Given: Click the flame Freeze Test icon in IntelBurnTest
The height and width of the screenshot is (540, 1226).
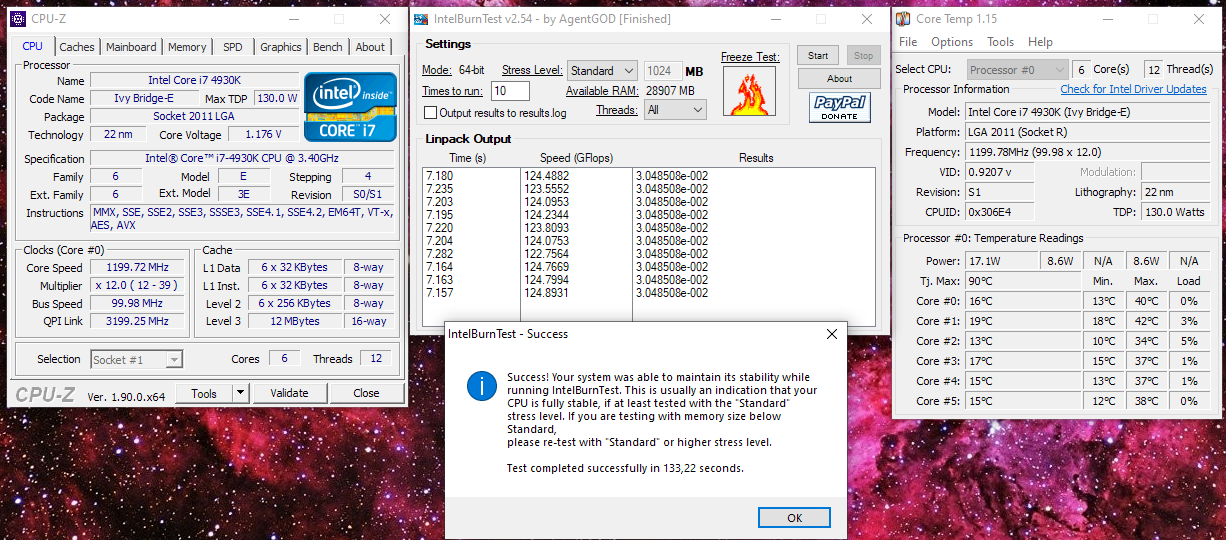Looking at the screenshot, I should coord(750,92).
